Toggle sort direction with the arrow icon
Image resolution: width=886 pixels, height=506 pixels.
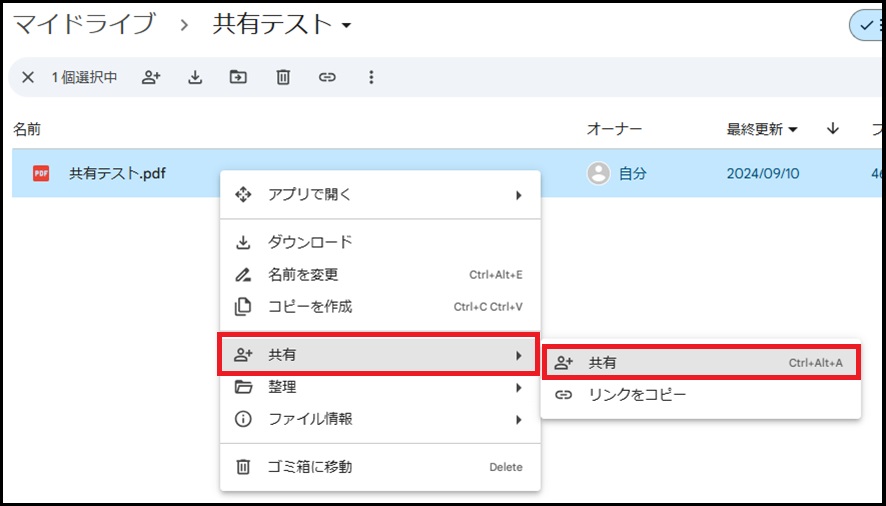point(832,129)
